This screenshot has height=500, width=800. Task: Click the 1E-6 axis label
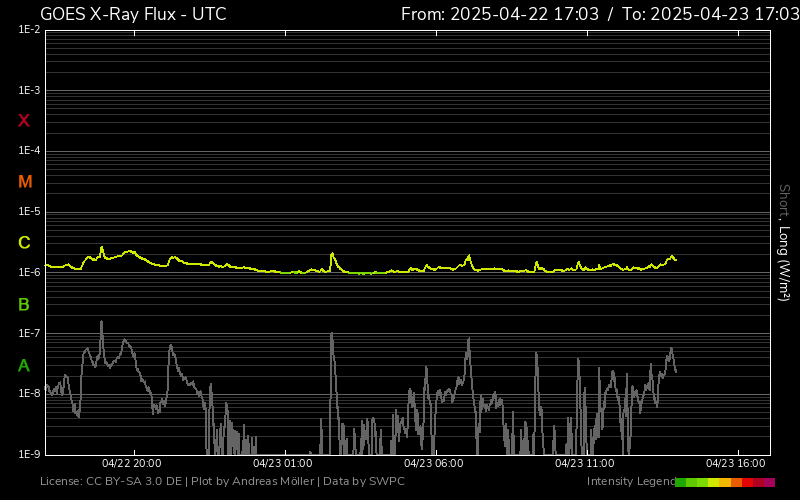point(29,272)
